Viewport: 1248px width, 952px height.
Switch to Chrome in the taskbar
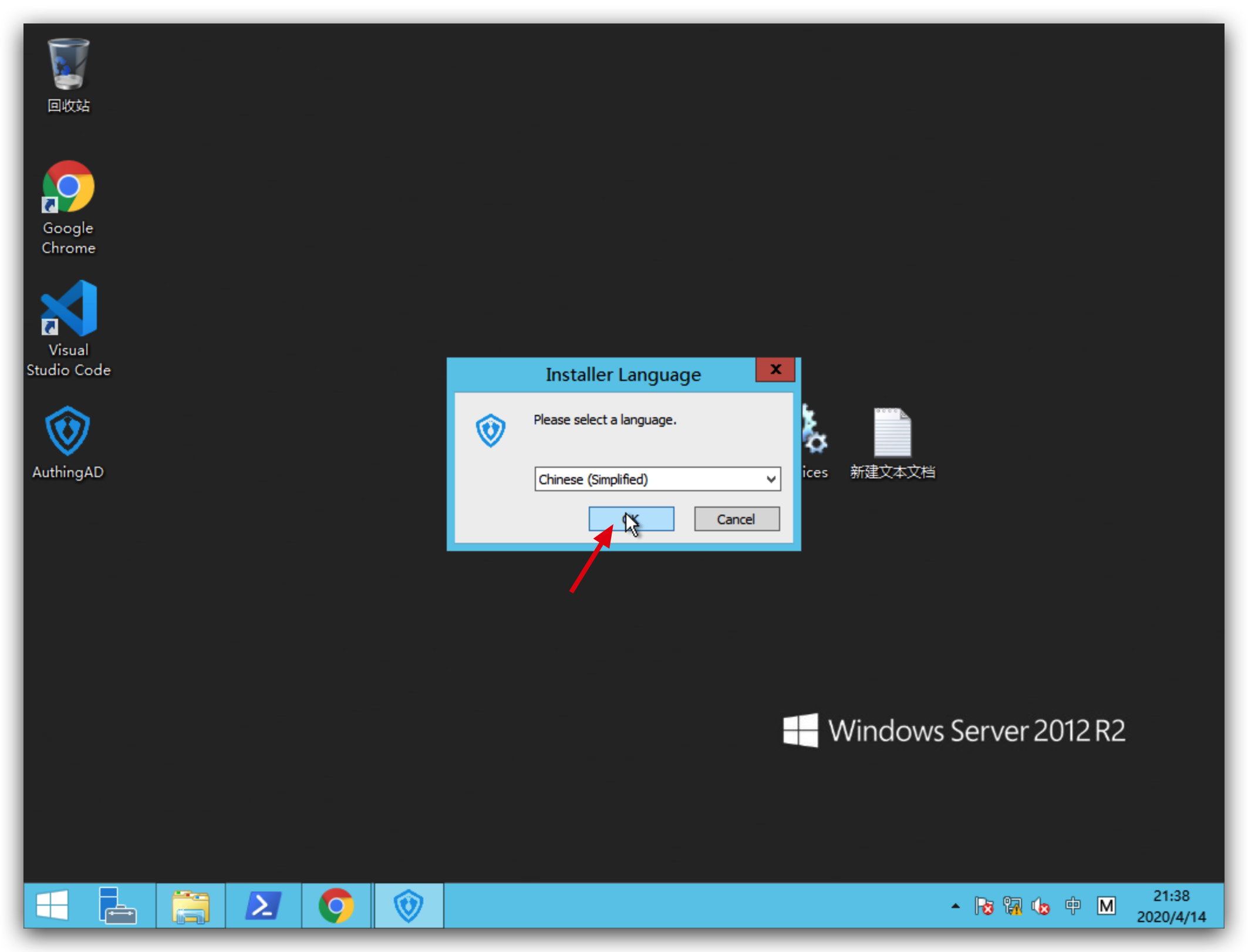pyautogui.click(x=336, y=906)
